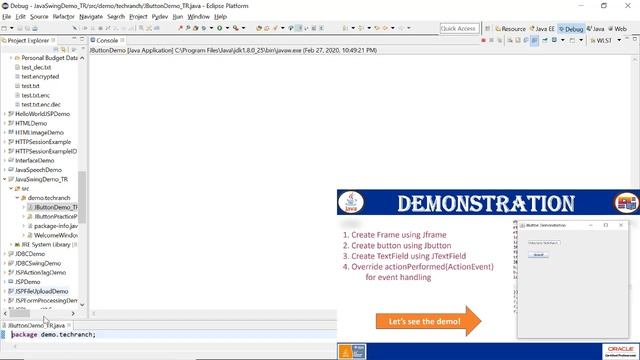Click the Run button green icon
The height and width of the screenshot is (360, 640).
point(220,28)
